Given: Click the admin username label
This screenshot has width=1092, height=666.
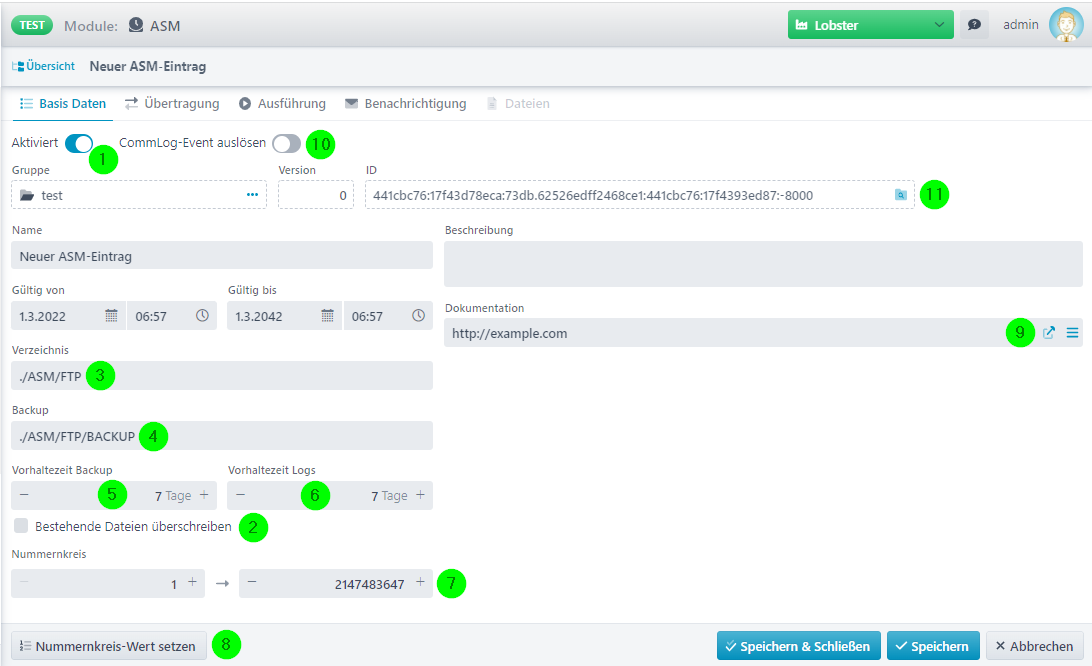Looking at the screenshot, I should 1020,24.
